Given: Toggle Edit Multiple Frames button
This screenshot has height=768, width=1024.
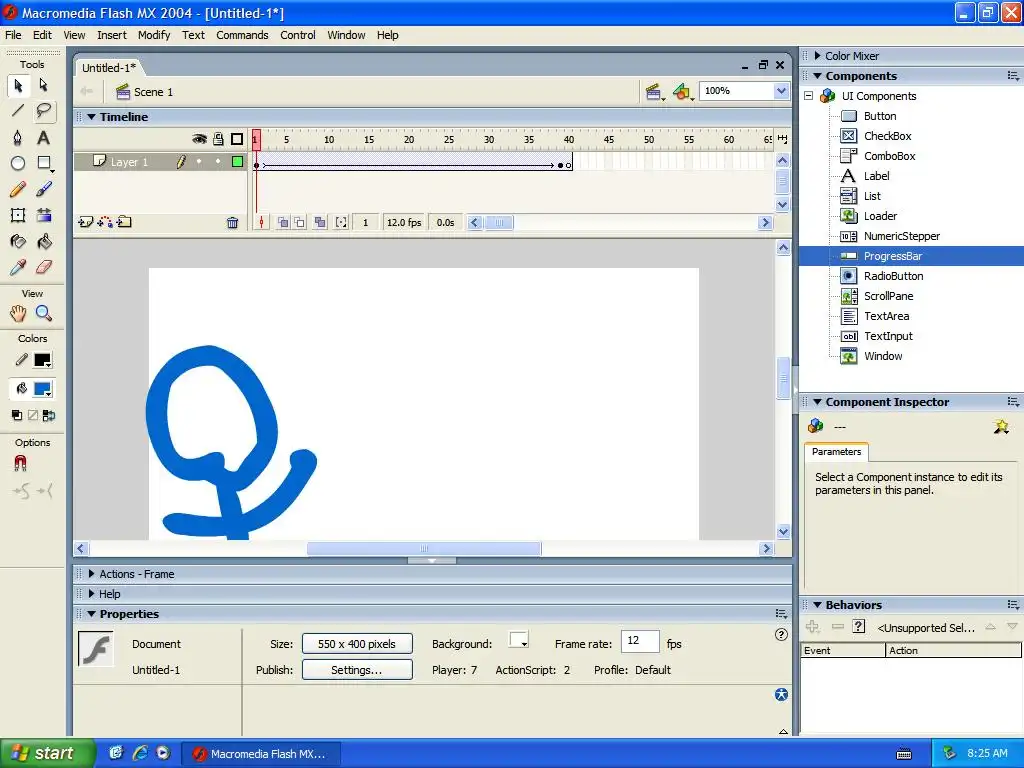Looking at the screenshot, I should tap(320, 223).
